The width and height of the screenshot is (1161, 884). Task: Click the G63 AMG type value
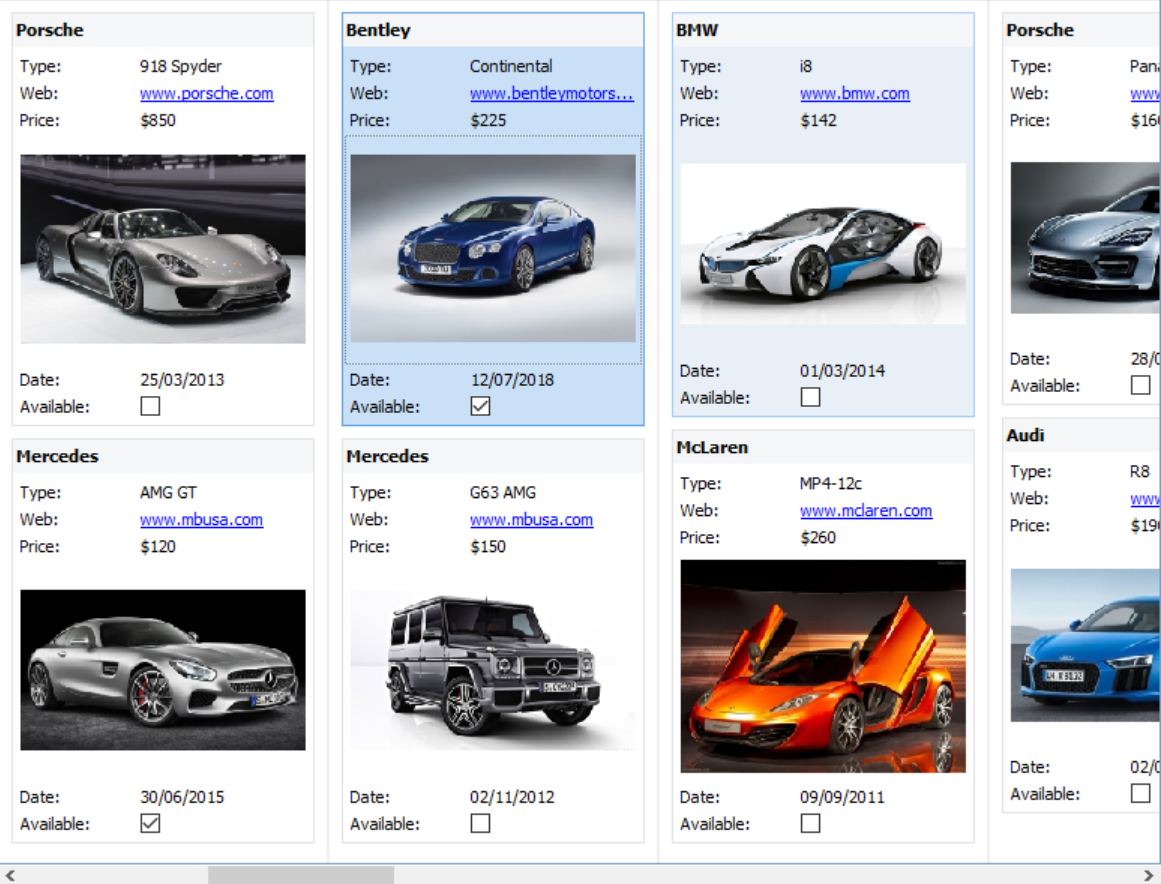point(503,492)
